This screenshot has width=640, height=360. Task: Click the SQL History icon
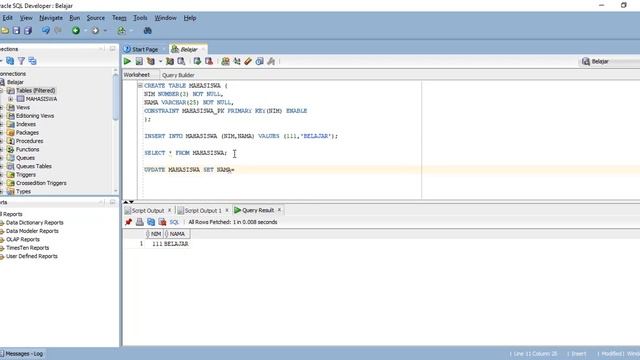(259, 61)
